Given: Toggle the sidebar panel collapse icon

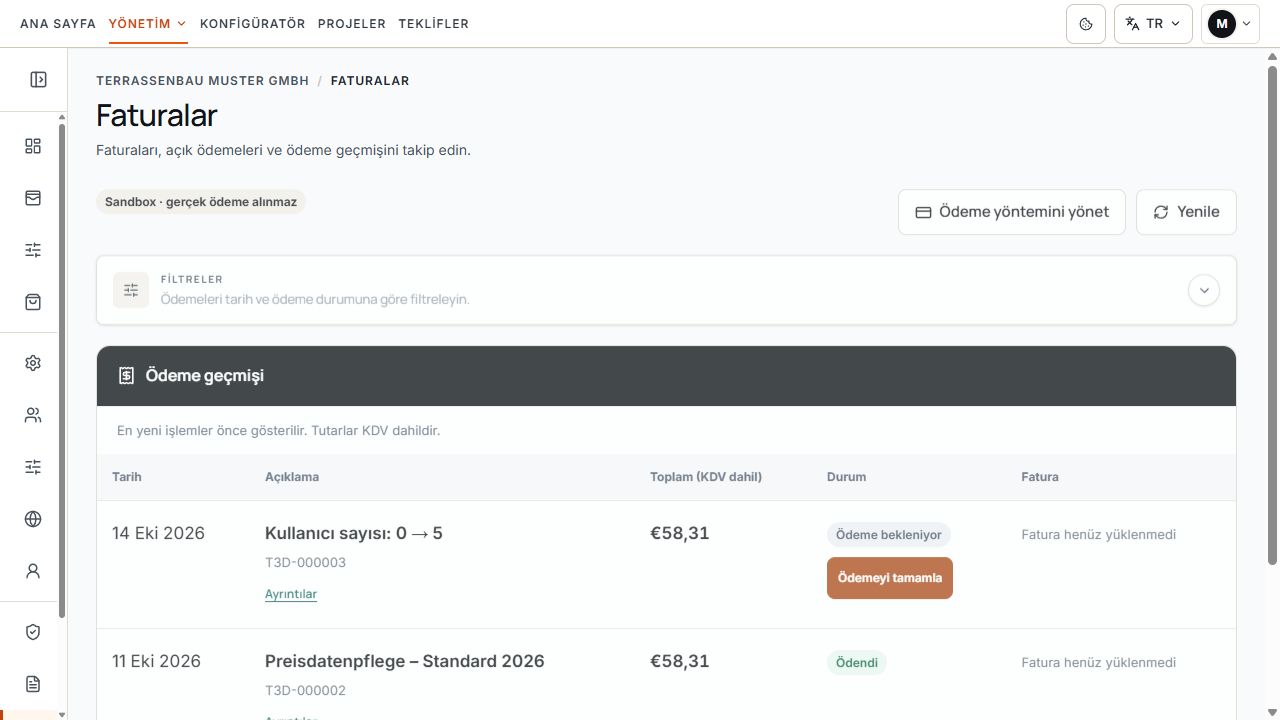Looking at the screenshot, I should pyautogui.click(x=38, y=80).
